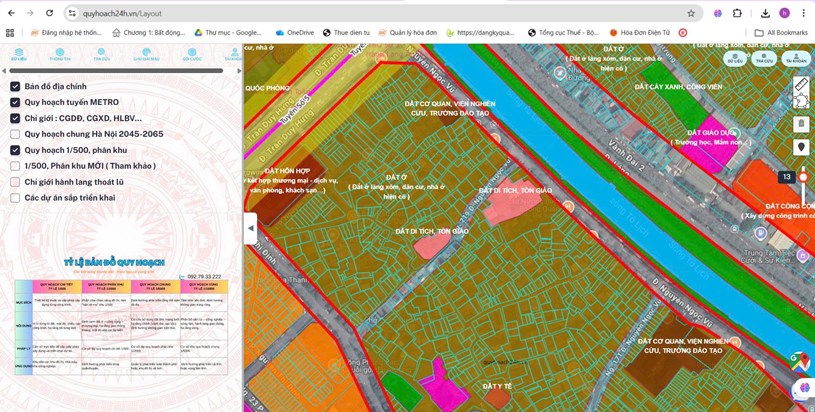Select the polygon area drawing tool
This screenshot has height=412, width=815.
pos(801,102)
